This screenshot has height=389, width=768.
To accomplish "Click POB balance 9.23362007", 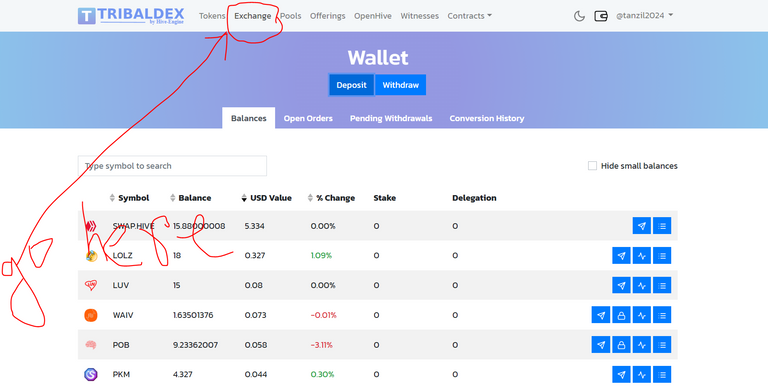I will coord(195,345).
